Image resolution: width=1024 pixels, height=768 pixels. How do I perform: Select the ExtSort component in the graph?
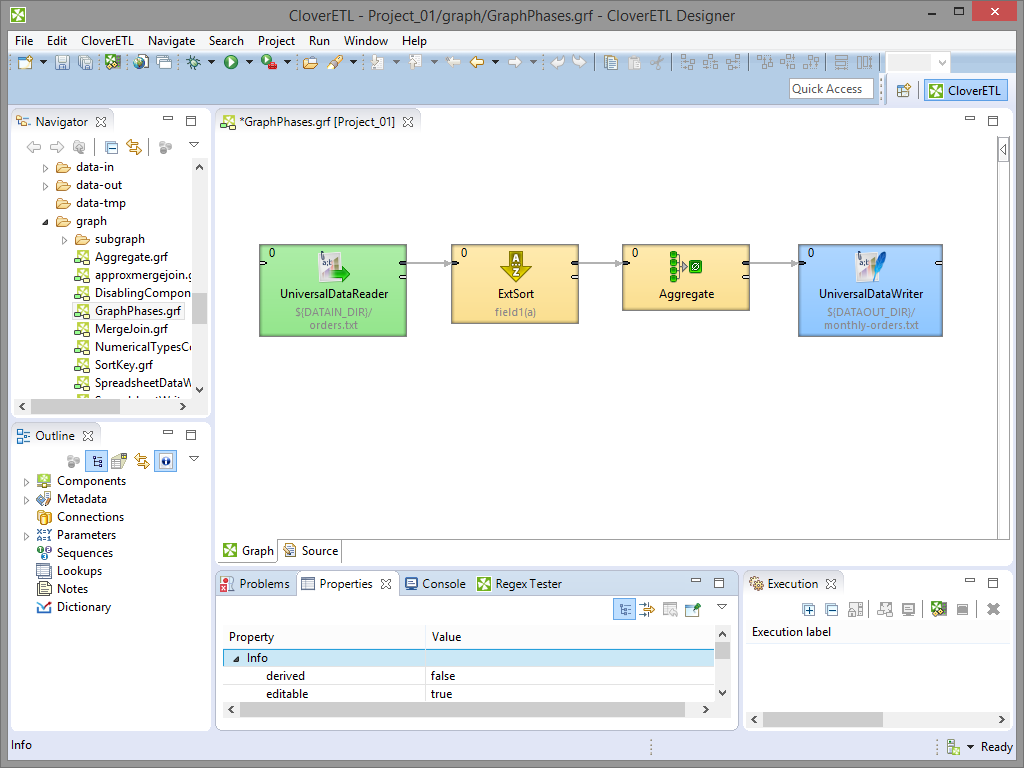(x=515, y=283)
